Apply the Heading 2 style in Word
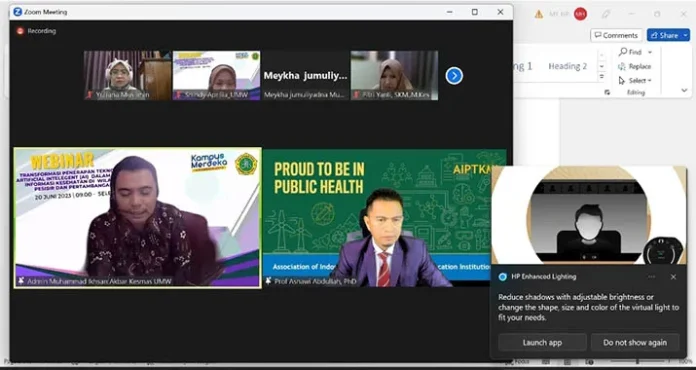The width and height of the screenshot is (696, 370). tap(567, 67)
